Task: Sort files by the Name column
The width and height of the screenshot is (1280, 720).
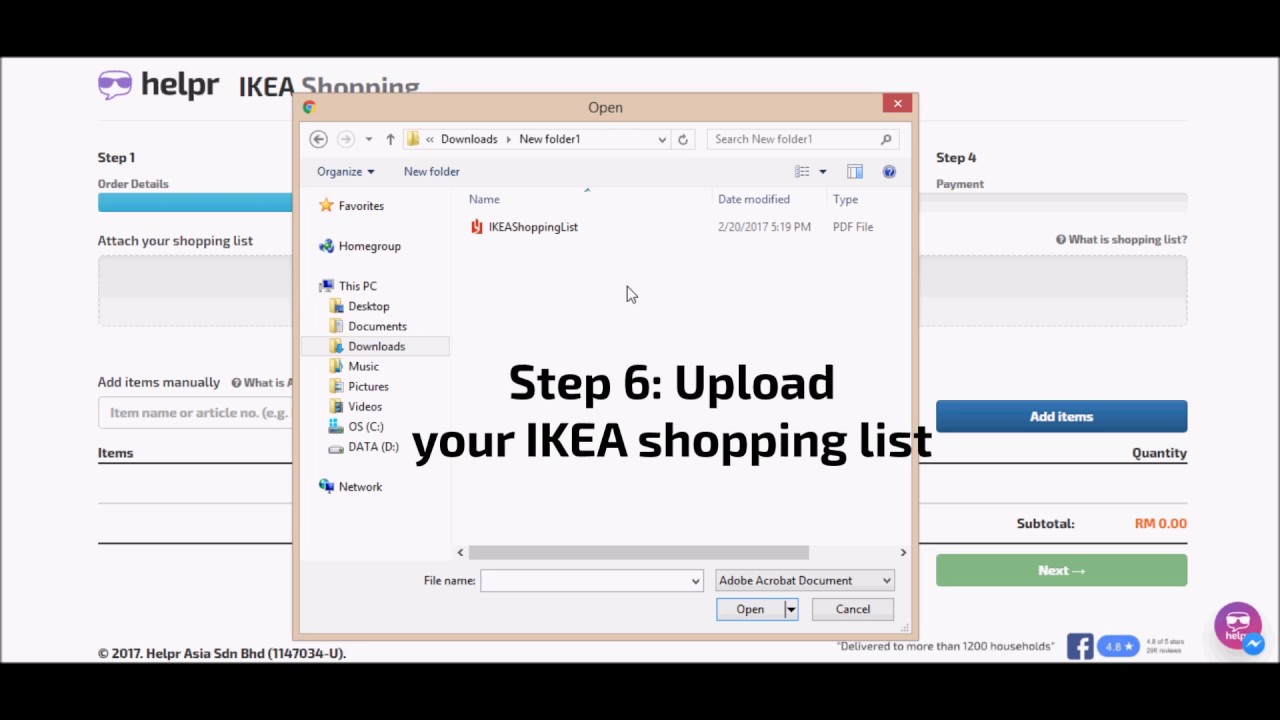Action: point(484,199)
